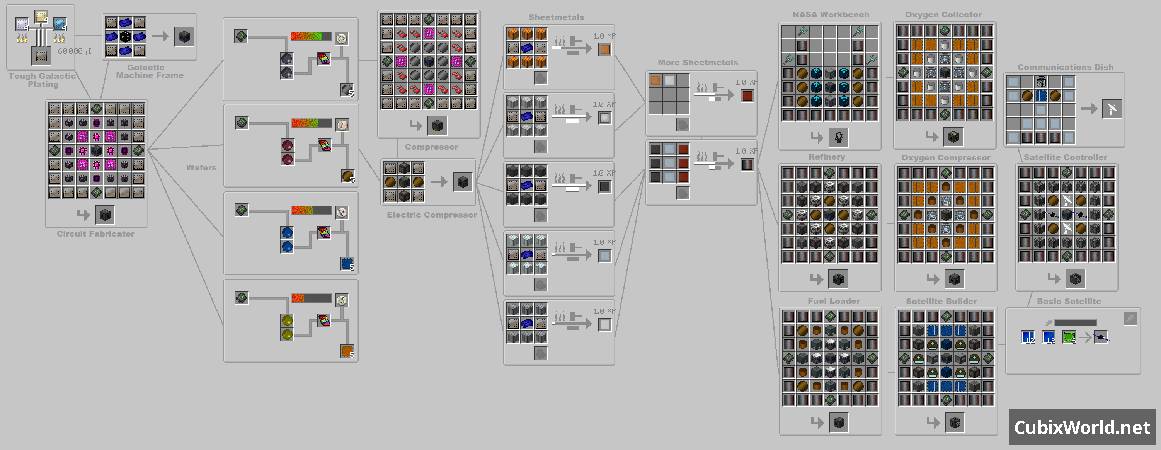The height and width of the screenshot is (450, 1161).
Task: Click the Electric Compressor output block
Action: 463,181
